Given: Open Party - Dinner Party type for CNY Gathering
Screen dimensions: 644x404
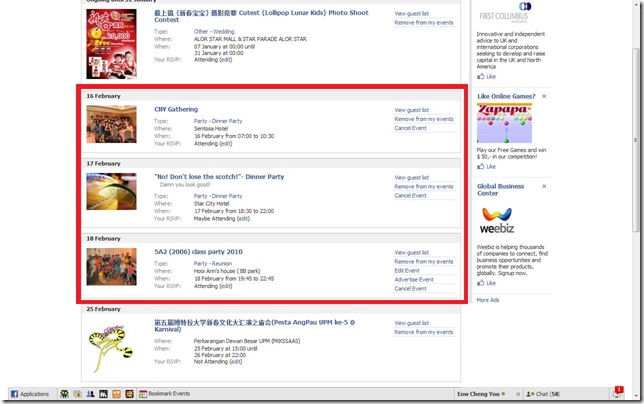Looking at the screenshot, I should click(x=218, y=122).
